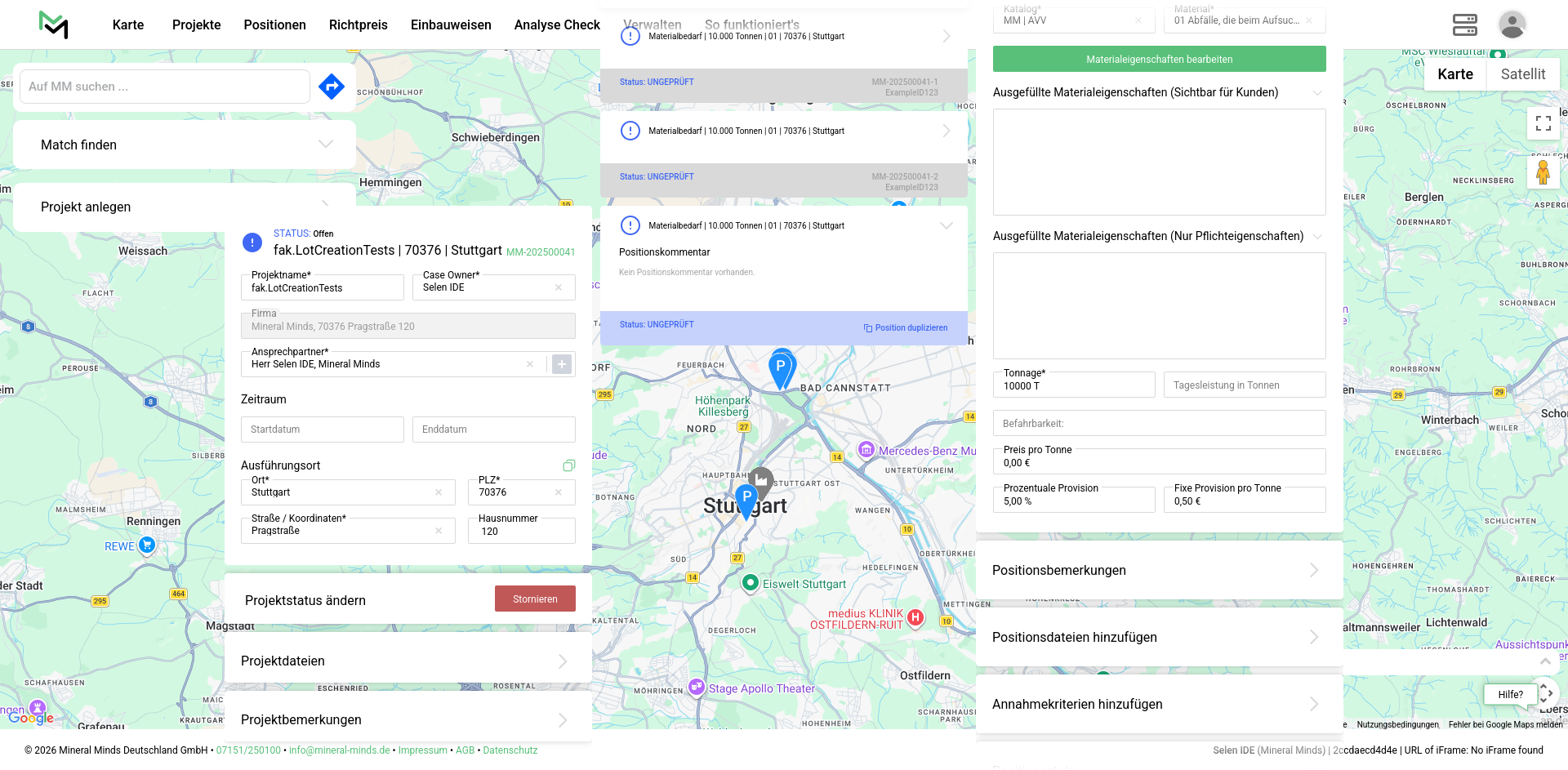Click the copy icon beside Ausführungsort
Viewport: 1568px width, 770px height.
coord(569,465)
